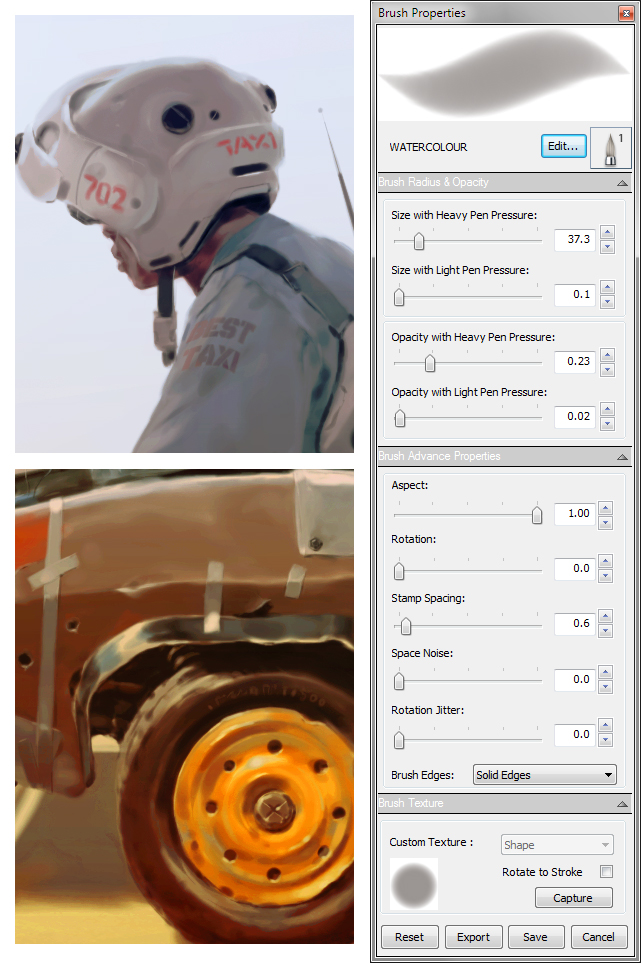Viewport: 641px width, 963px height.
Task: Export the brush preset
Action: point(473,937)
